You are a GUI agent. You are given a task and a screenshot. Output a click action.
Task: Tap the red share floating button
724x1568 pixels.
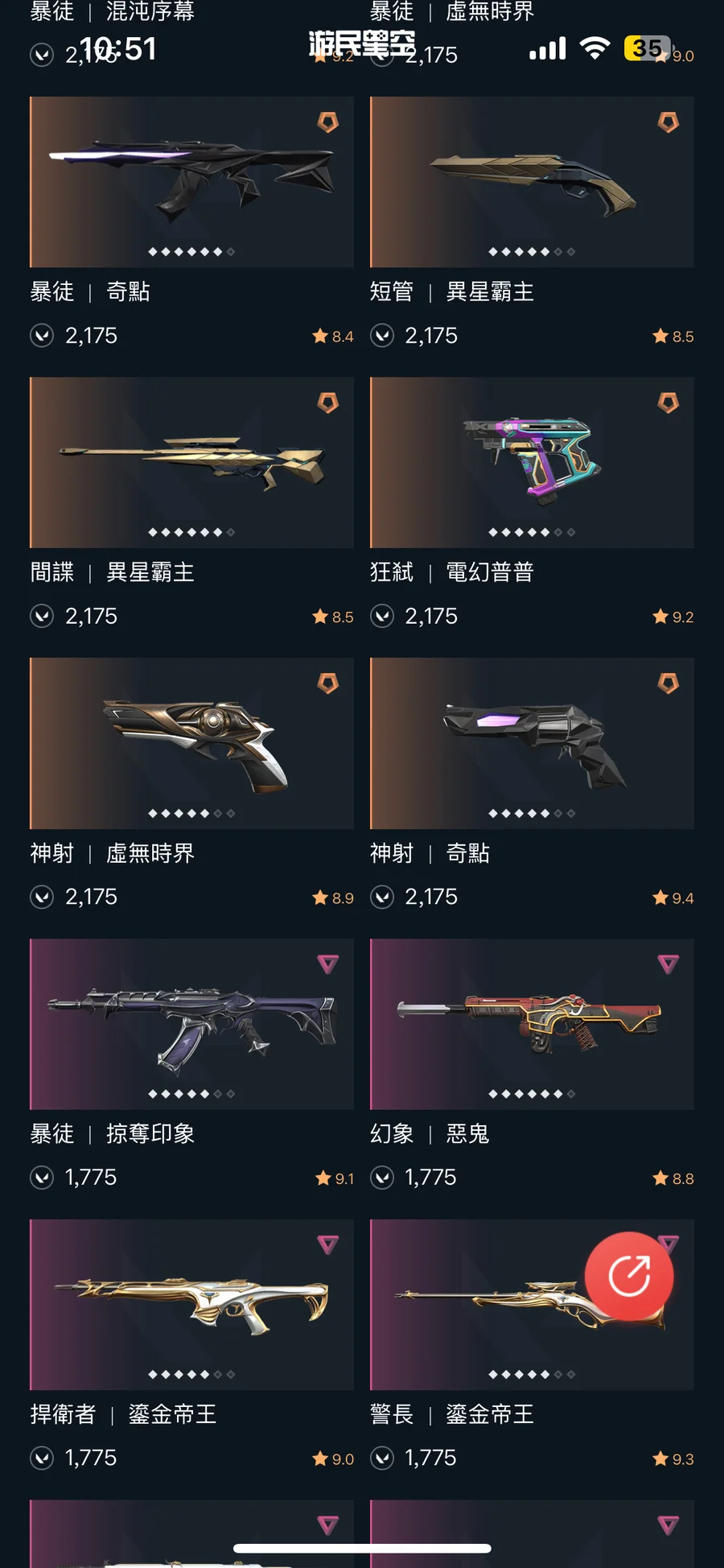click(629, 1276)
